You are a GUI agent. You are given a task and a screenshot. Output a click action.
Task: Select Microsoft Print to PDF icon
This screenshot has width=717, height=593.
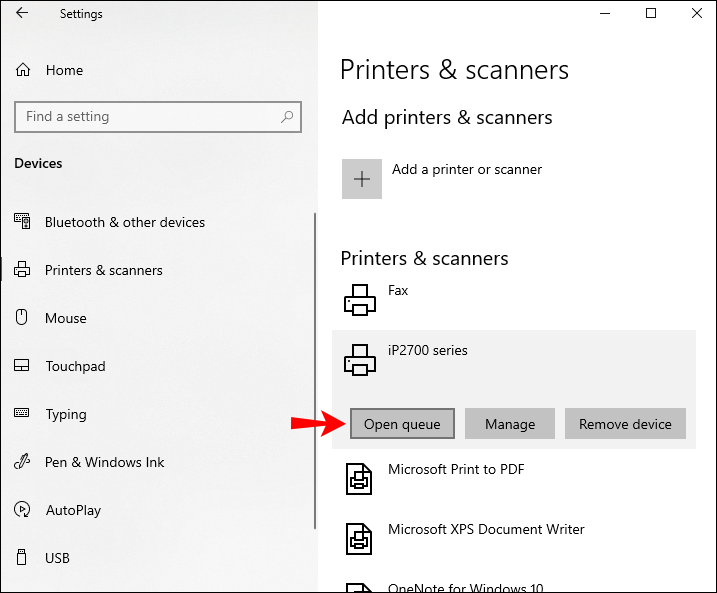360,479
